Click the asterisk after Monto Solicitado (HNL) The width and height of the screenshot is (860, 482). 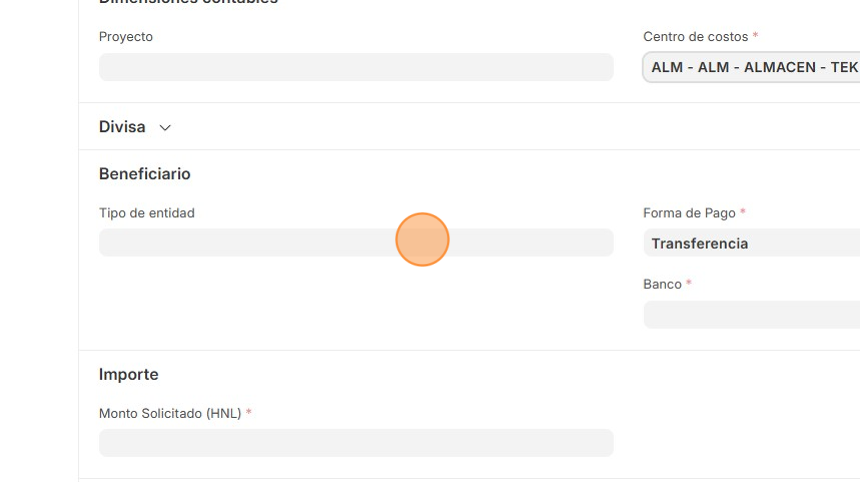click(249, 412)
